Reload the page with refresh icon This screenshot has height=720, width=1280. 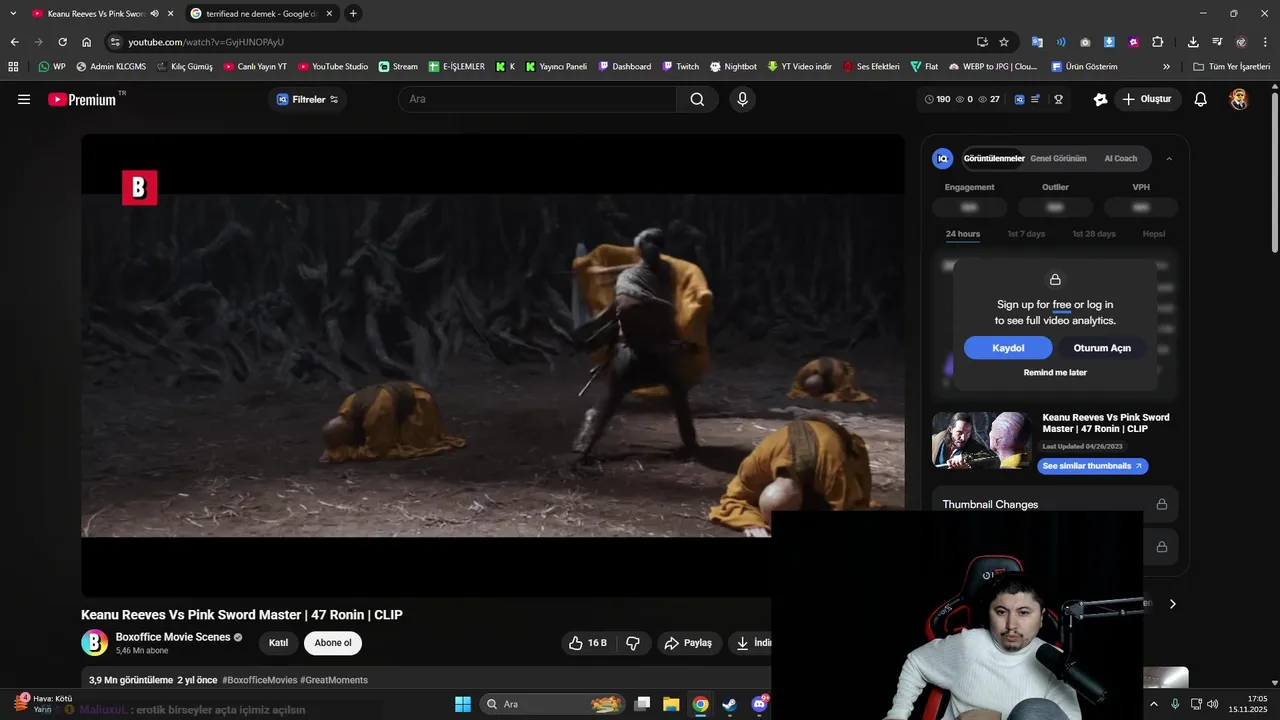coord(62,42)
